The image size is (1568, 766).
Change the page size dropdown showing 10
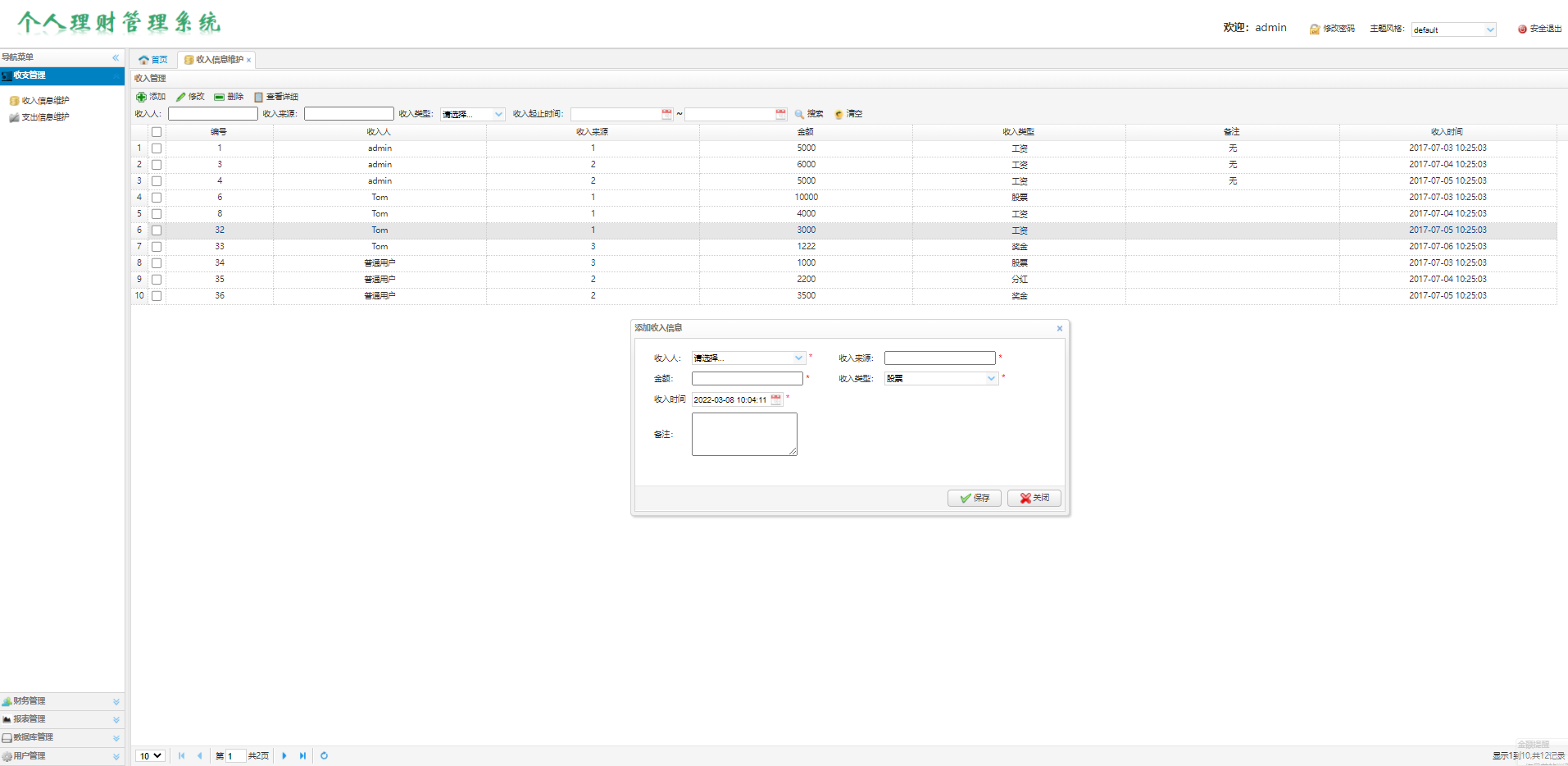pyautogui.click(x=151, y=756)
